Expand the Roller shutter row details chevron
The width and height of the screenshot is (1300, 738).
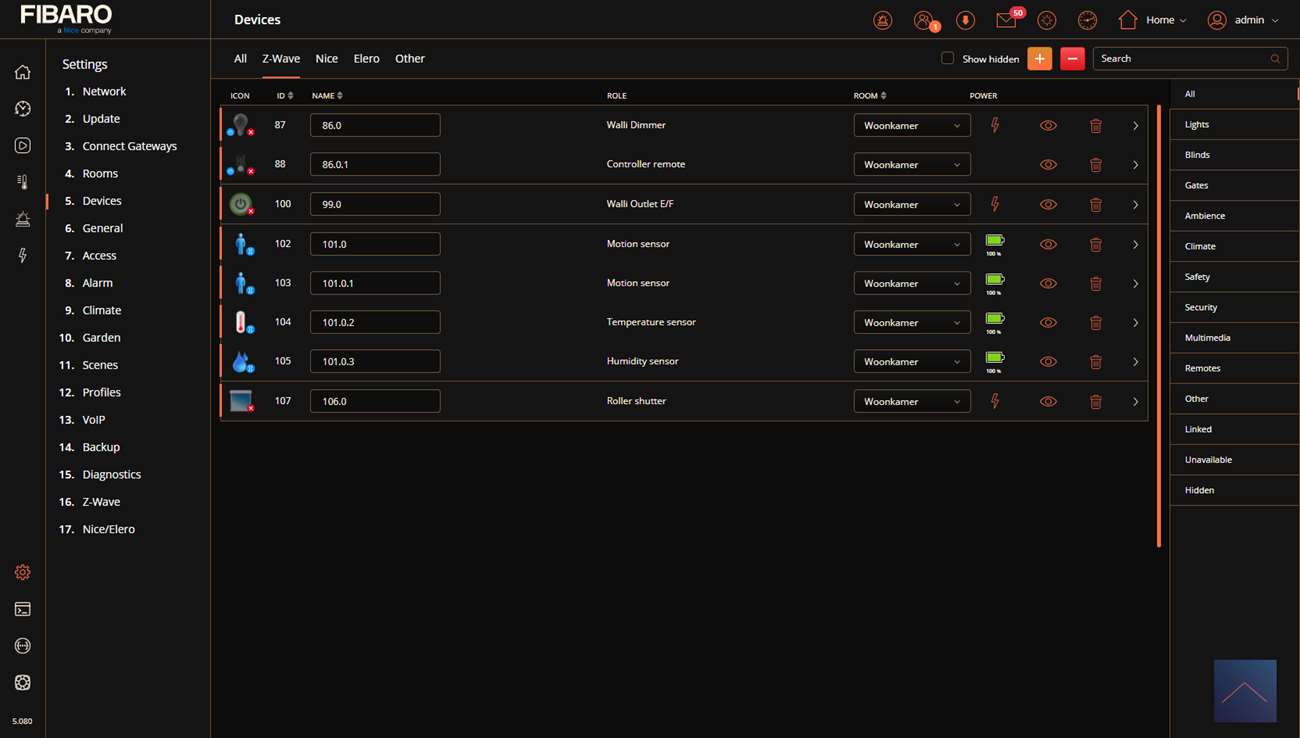click(1135, 402)
